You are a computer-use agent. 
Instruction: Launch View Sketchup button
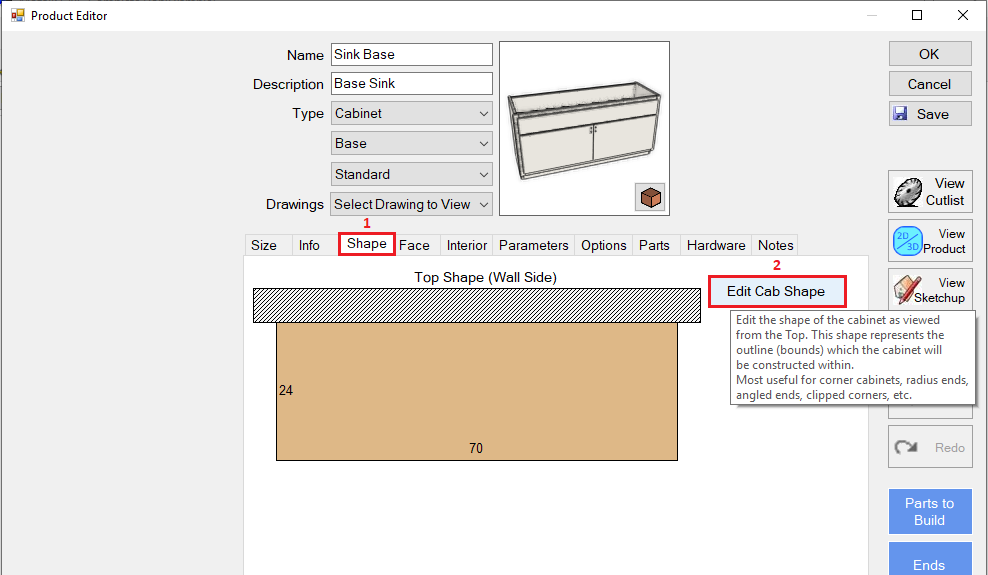tap(930, 290)
